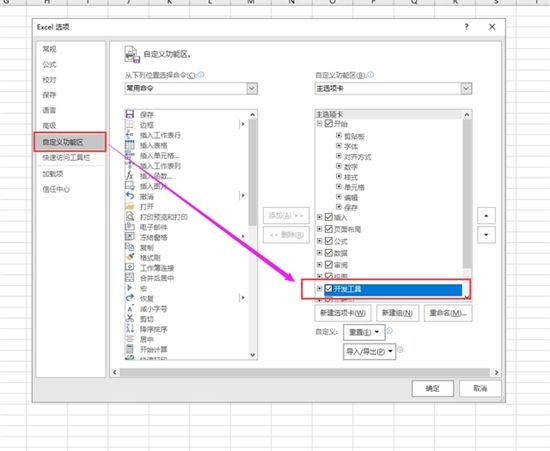Open the 导入/导出 dropdown button
550x451 pixels.
(369, 351)
